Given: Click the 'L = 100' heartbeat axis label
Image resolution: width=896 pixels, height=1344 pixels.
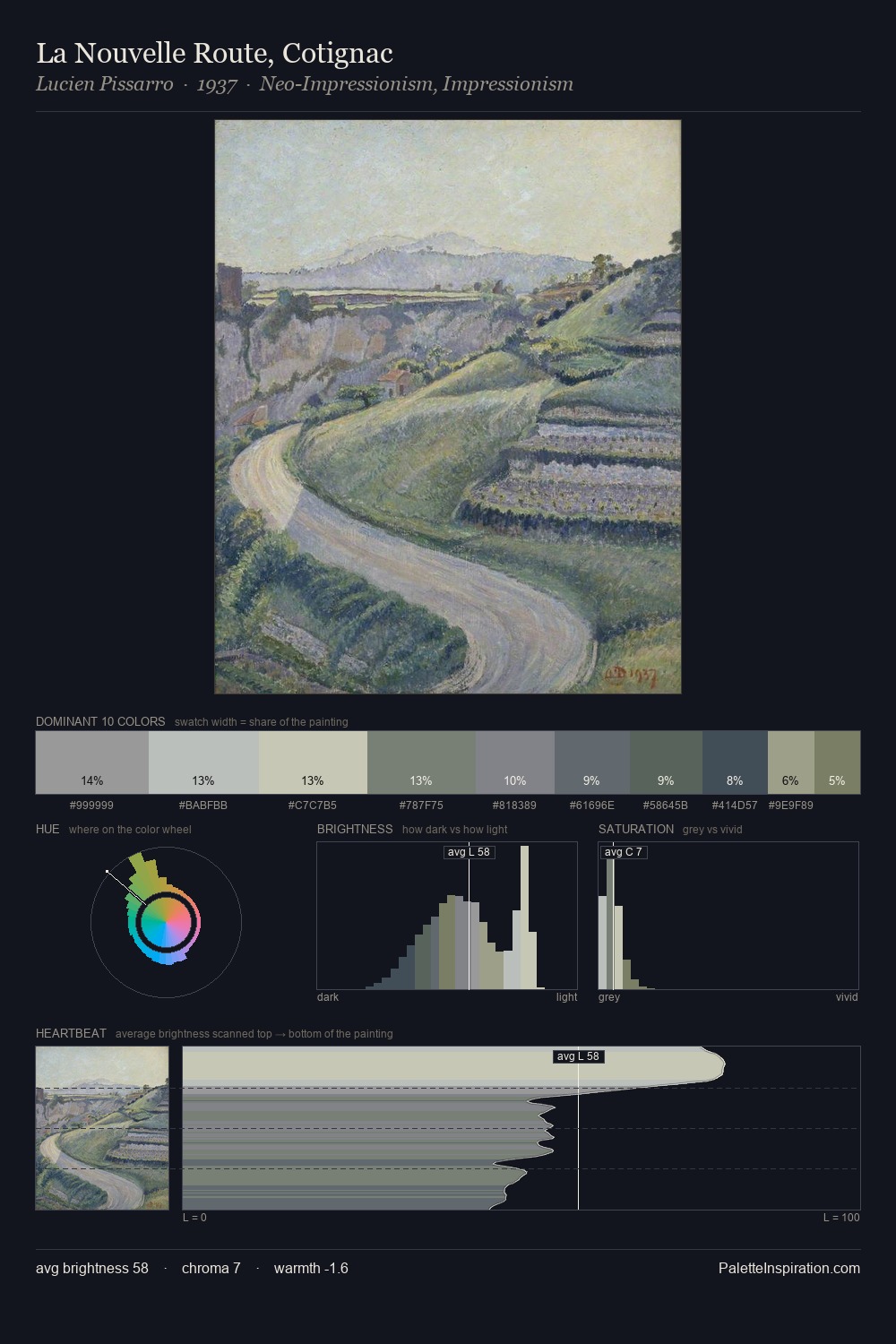Looking at the screenshot, I should [841, 1218].
